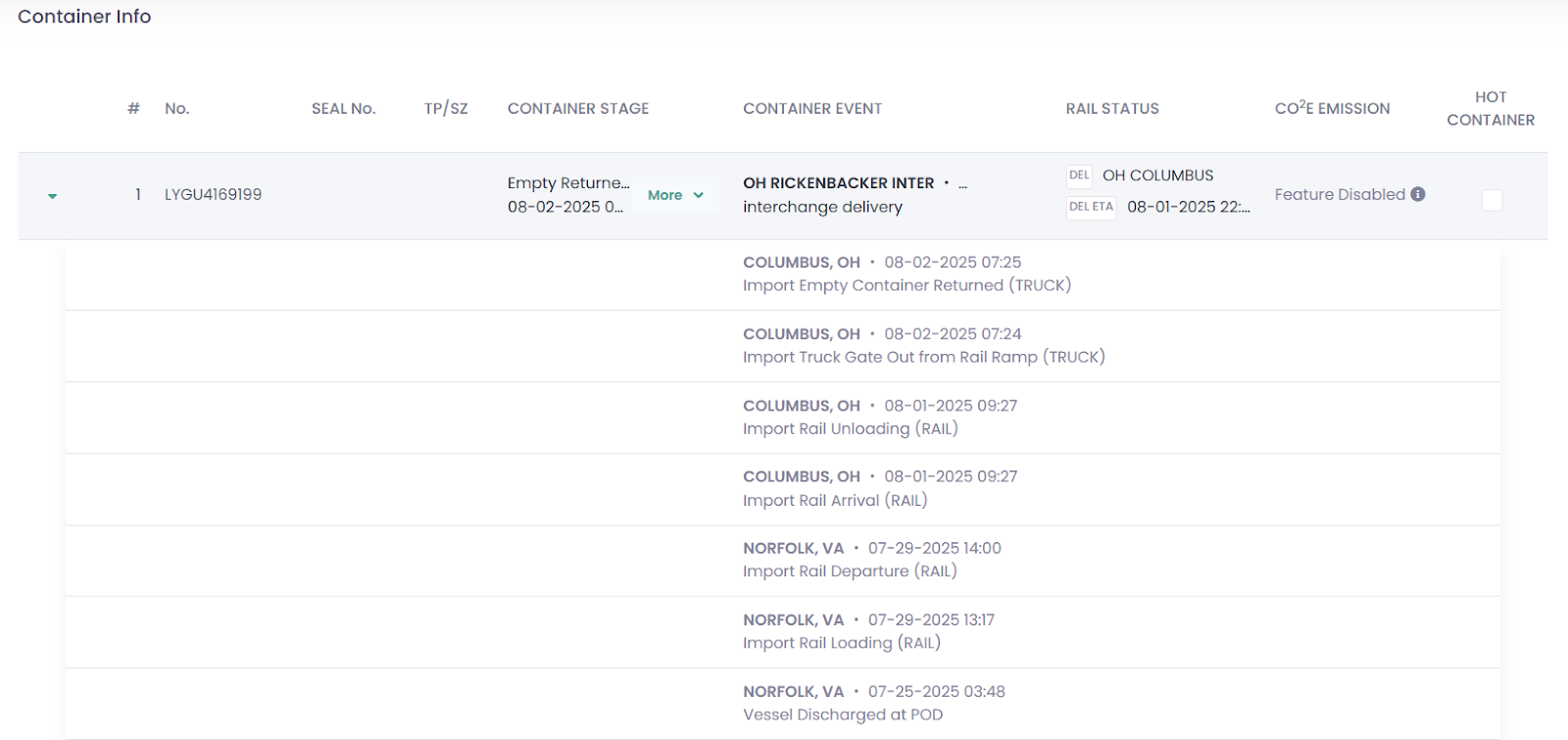Click the RAIL STATUS column header
This screenshot has height=740, width=1568.
pos(1111,109)
